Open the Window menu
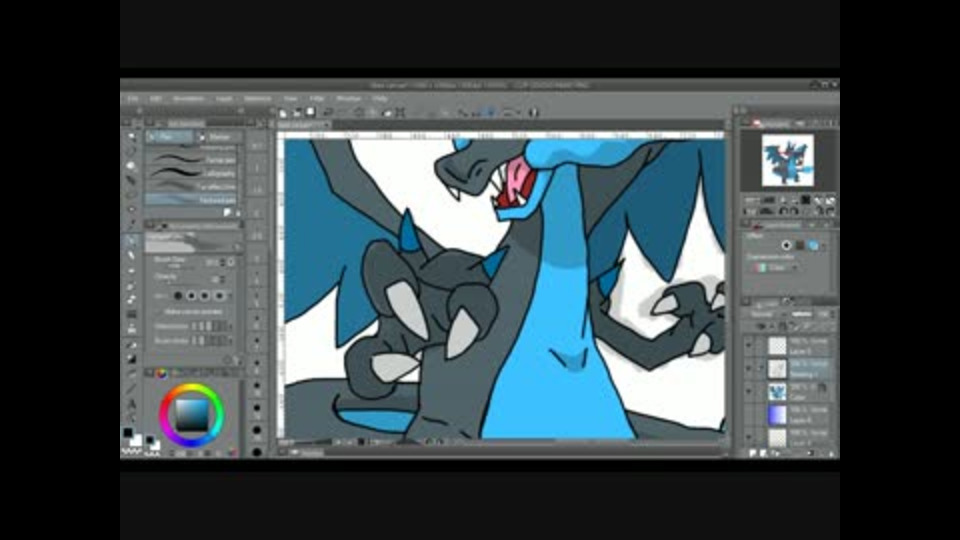 pyautogui.click(x=348, y=98)
